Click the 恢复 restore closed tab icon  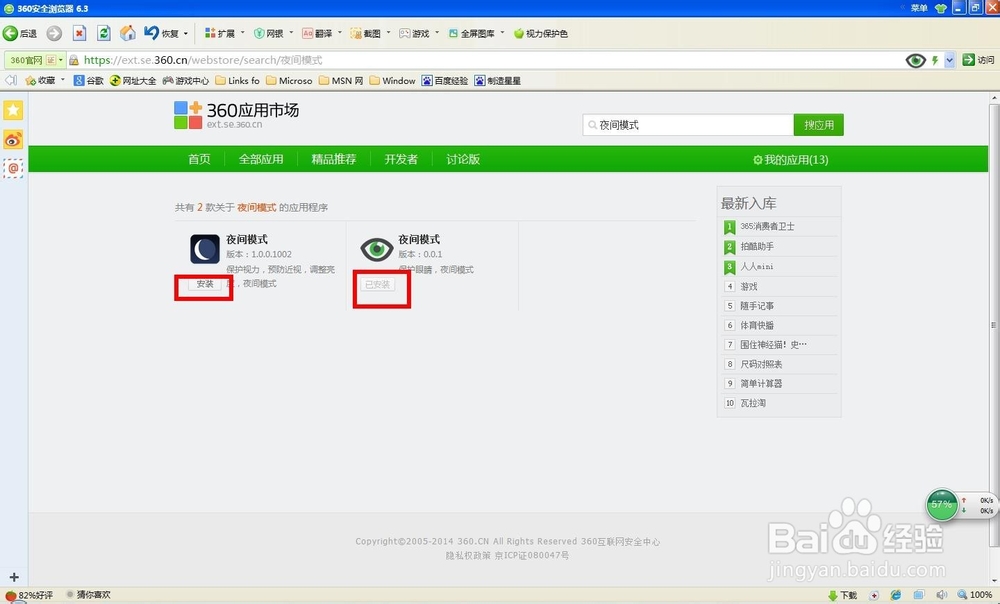[161, 33]
